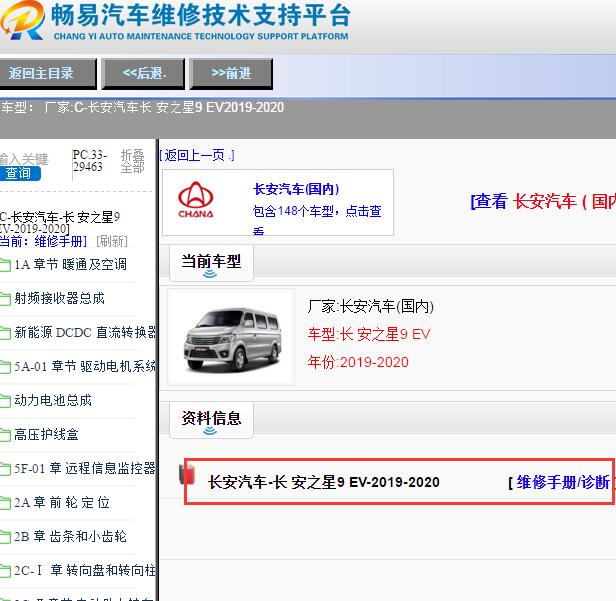Open tree item 高压护线盒

[46, 434]
